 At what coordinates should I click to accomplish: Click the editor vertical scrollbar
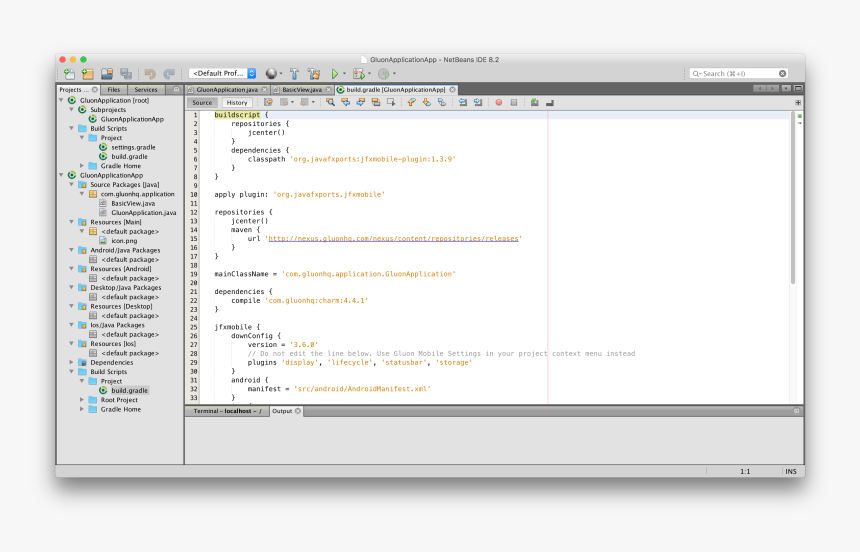point(793,199)
